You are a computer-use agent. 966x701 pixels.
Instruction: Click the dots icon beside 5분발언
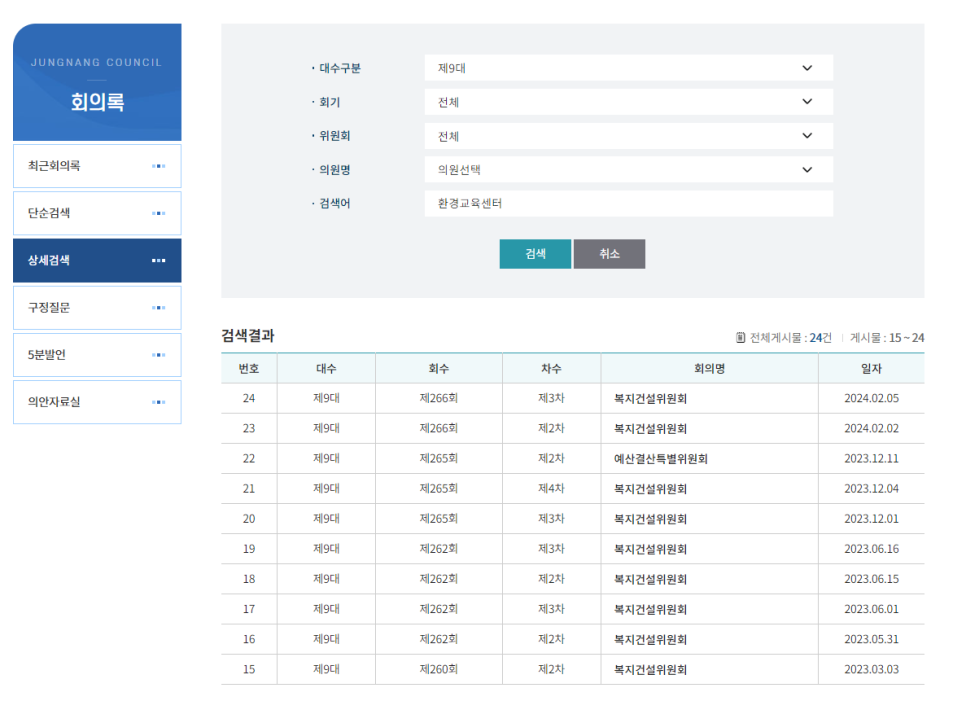click(x=158, y=355)
